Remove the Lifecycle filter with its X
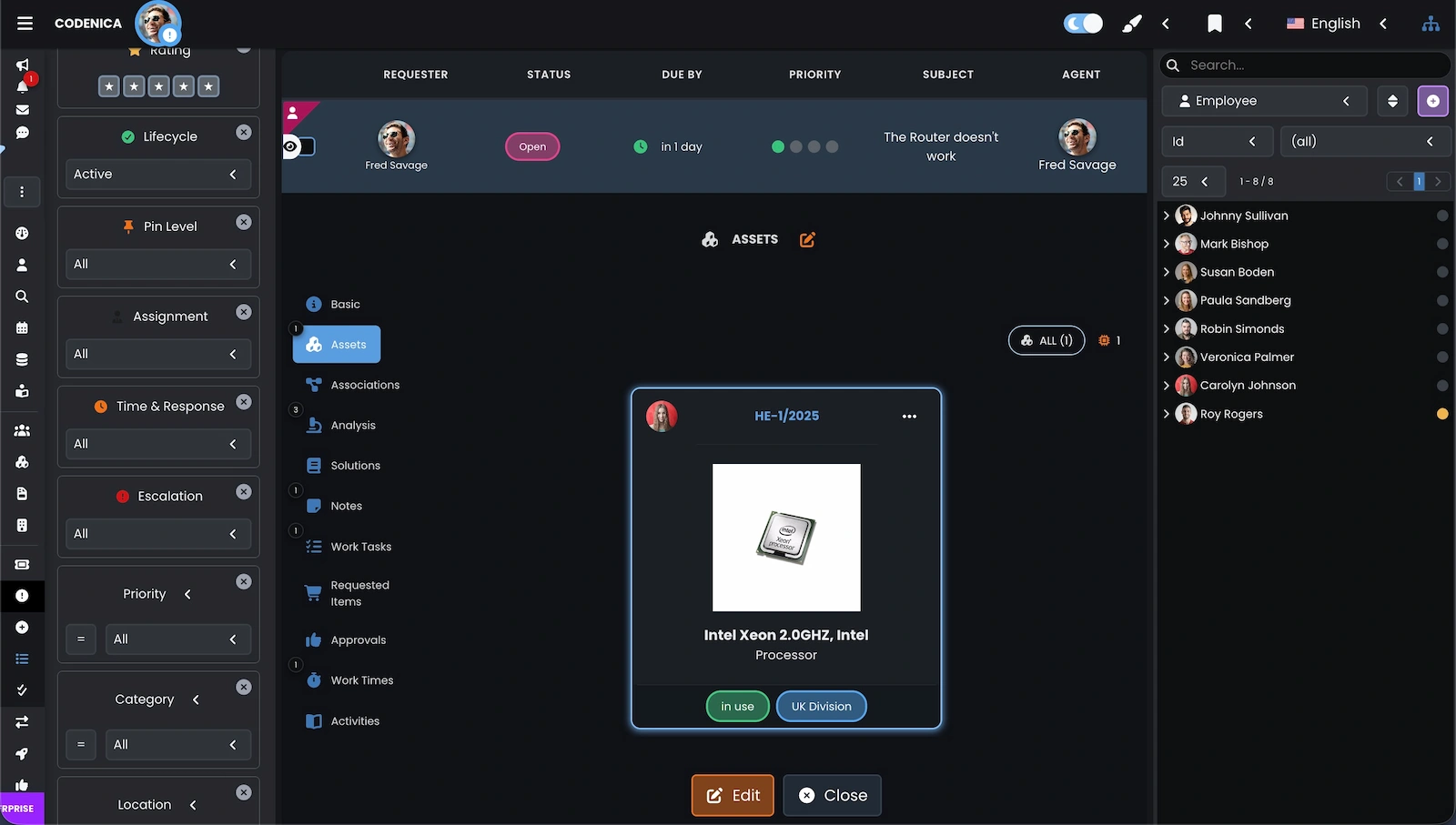The width and height of the screenshot is (1456, 825). pyautogui.click(x=244, y=132)
